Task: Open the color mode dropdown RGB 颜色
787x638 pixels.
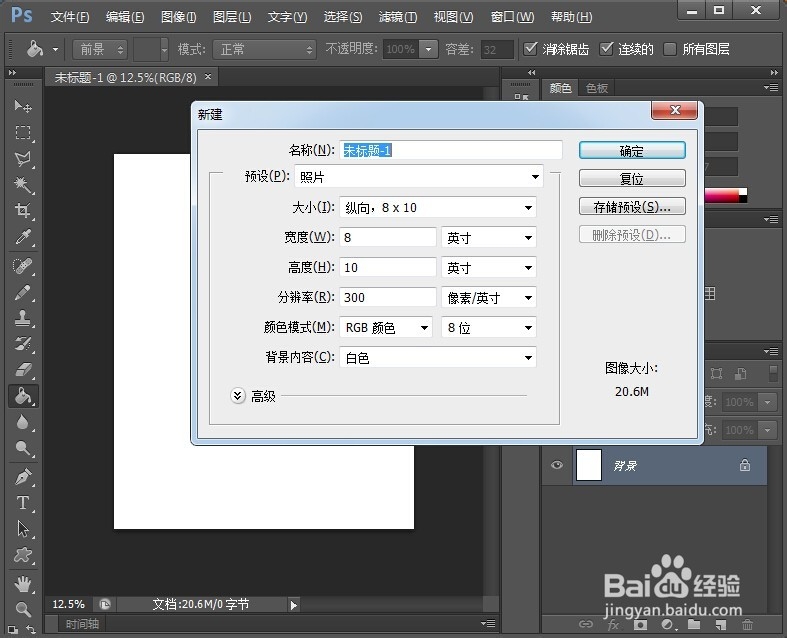Action: pos(386,328)
